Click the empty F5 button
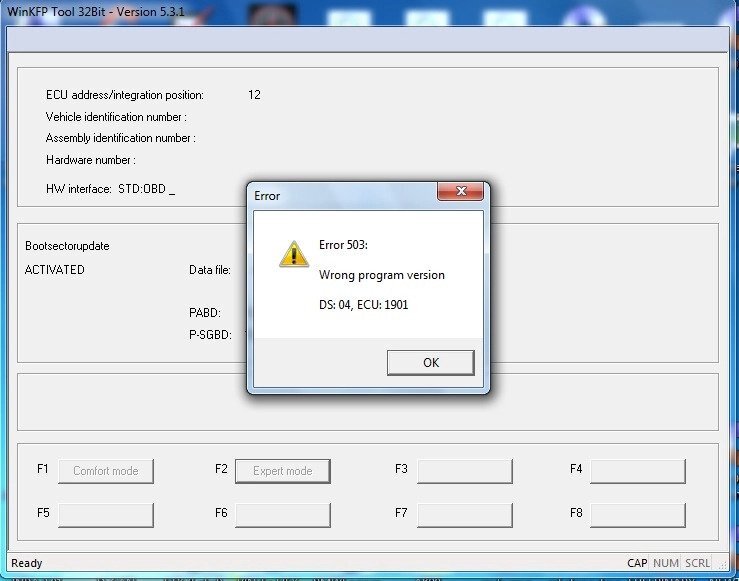The height and width of the screenshot is (581, 739). [105, 514]
